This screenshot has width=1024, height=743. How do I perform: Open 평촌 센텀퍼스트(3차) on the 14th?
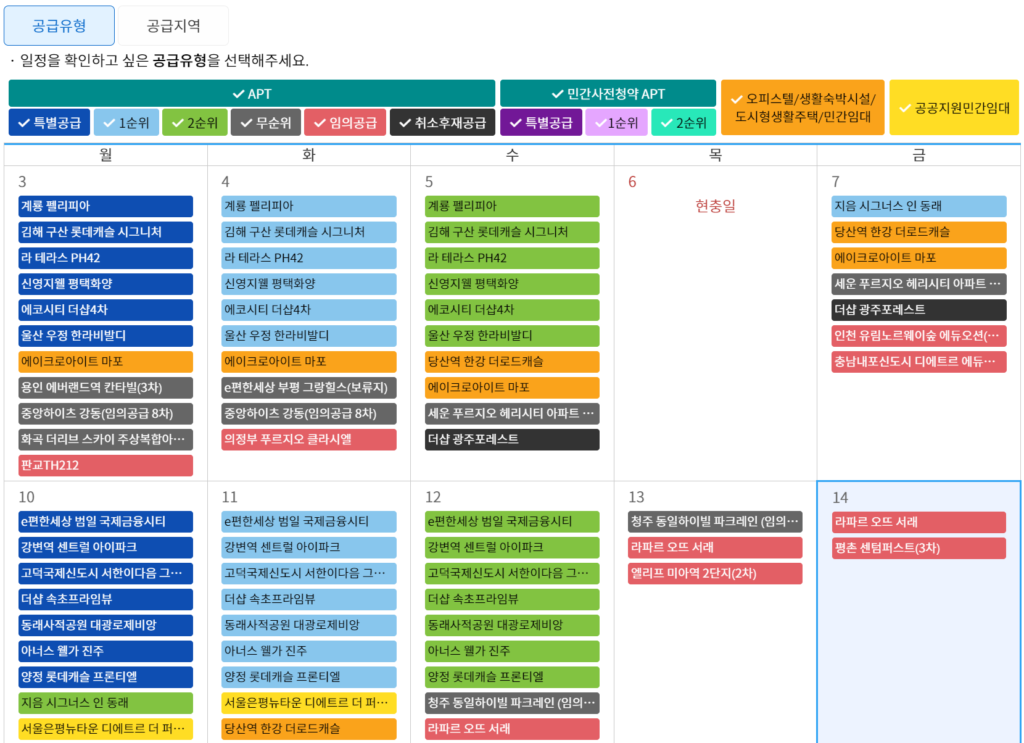coord(919,548)
